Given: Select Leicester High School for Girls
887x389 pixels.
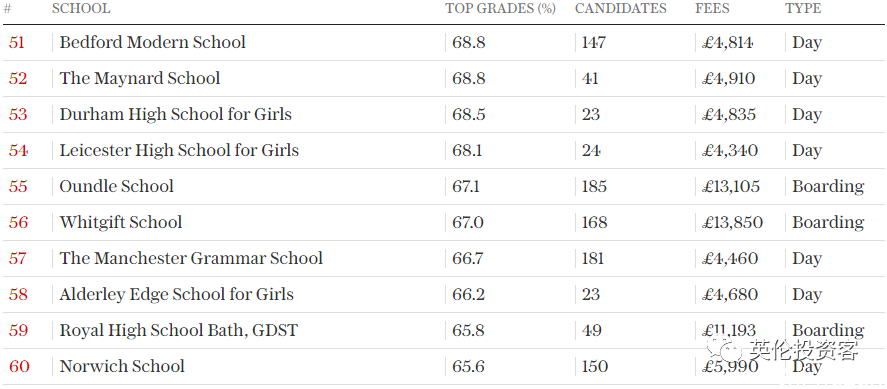Looking at the screenshot, I should pyautogui.click(x=179, y=150).
